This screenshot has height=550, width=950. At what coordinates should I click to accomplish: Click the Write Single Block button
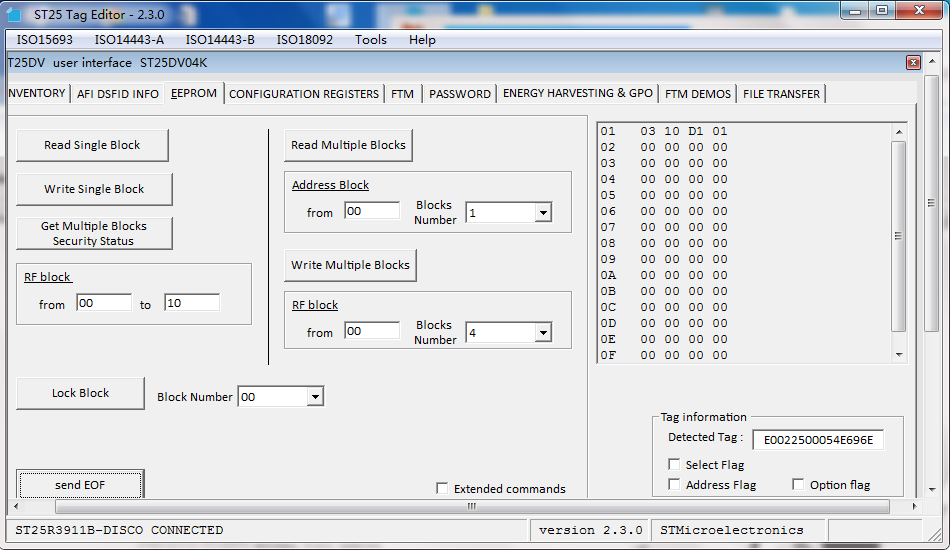[94, 189]
